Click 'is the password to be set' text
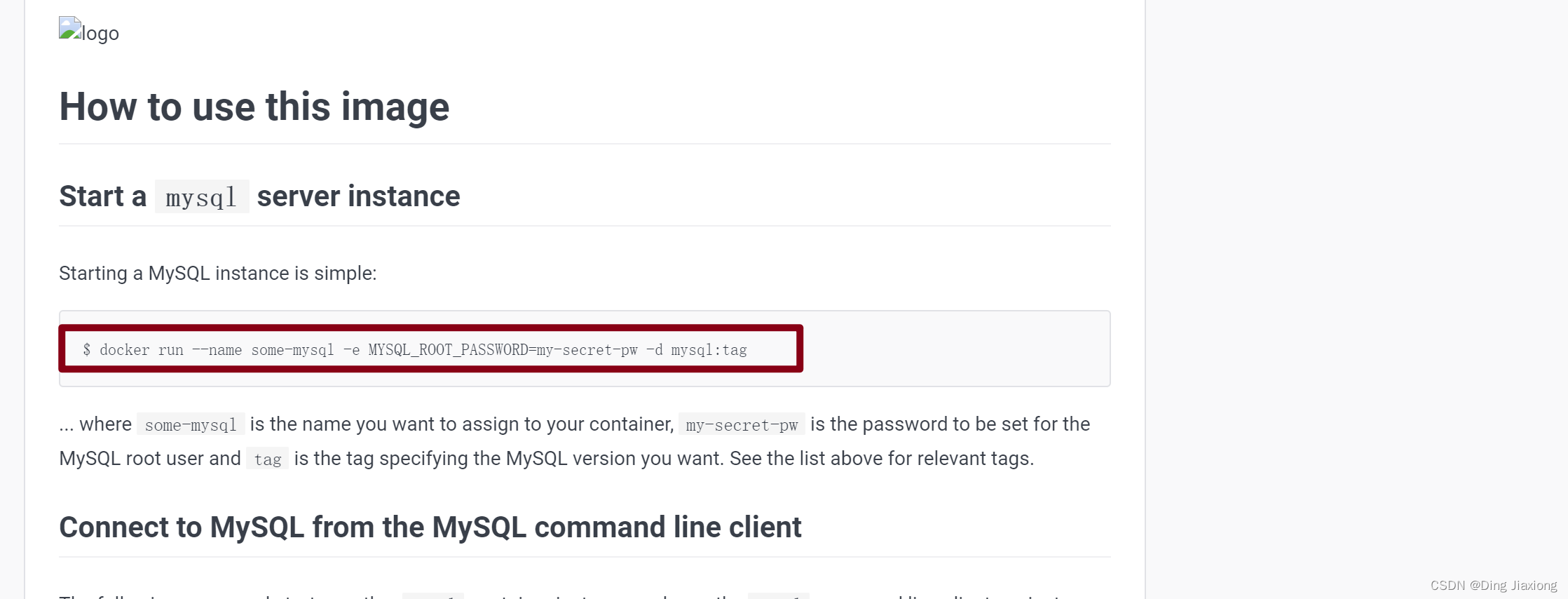1568x599 pixels. click(x=915, y=424)
